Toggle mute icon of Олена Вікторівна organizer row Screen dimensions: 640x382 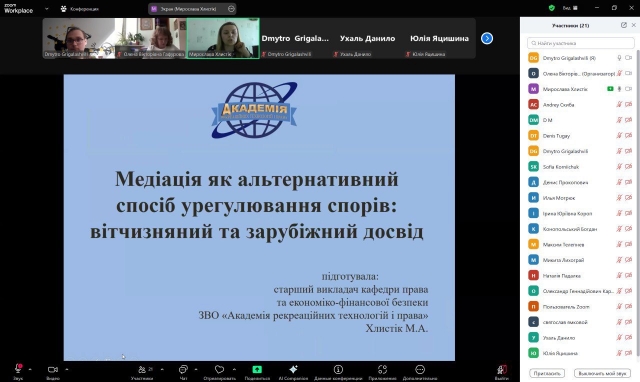pos(619,73)
